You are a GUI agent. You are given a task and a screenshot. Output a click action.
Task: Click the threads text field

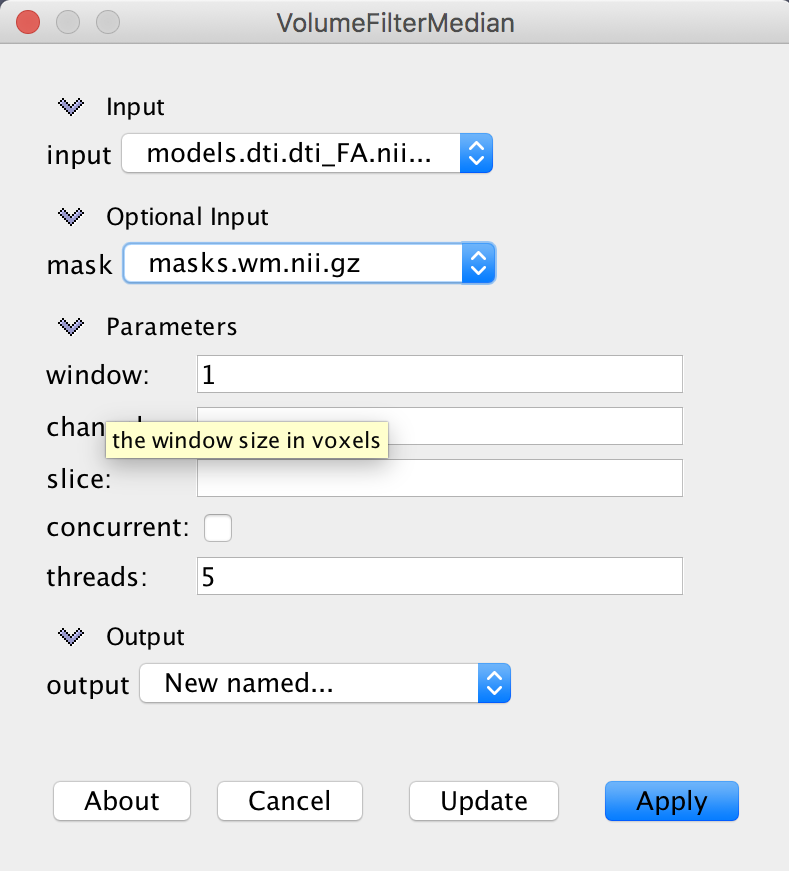pos(439,576)
